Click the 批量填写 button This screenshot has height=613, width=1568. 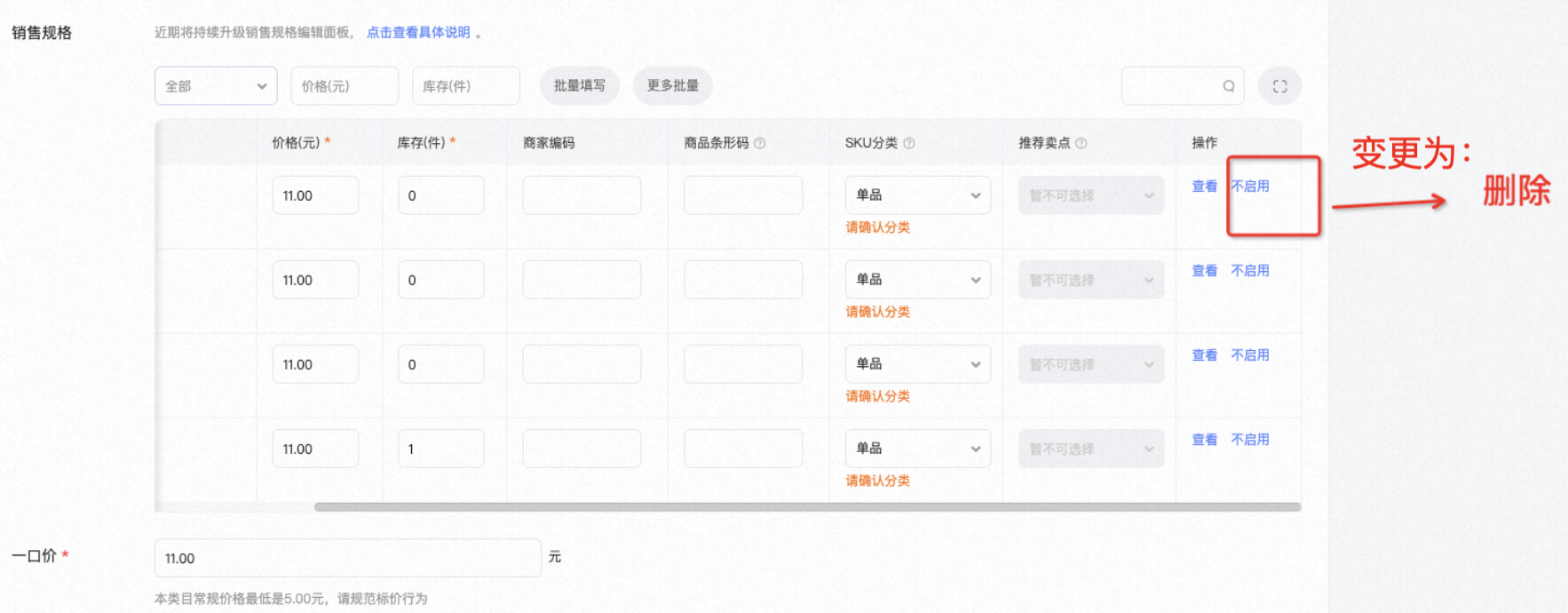580,85
